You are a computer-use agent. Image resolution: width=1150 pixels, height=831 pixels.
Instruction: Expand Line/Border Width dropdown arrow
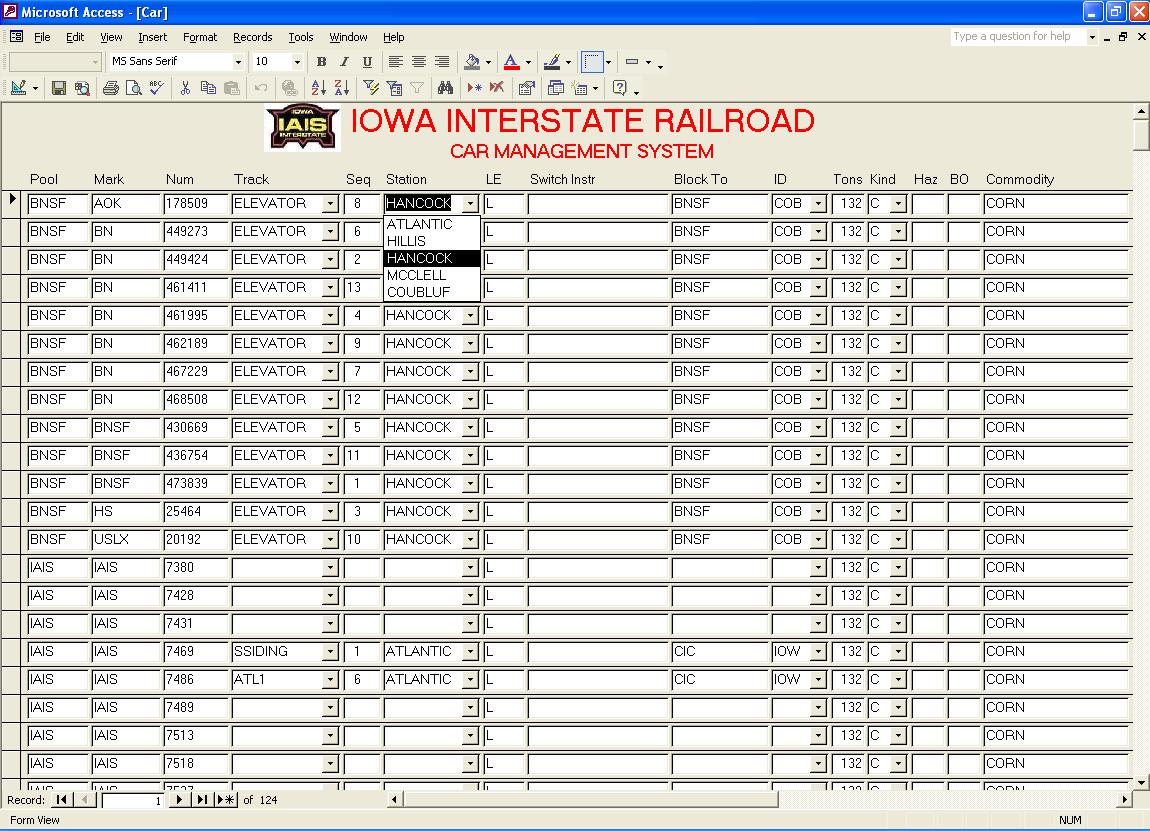pyautogui.click(x=648, y=62)
